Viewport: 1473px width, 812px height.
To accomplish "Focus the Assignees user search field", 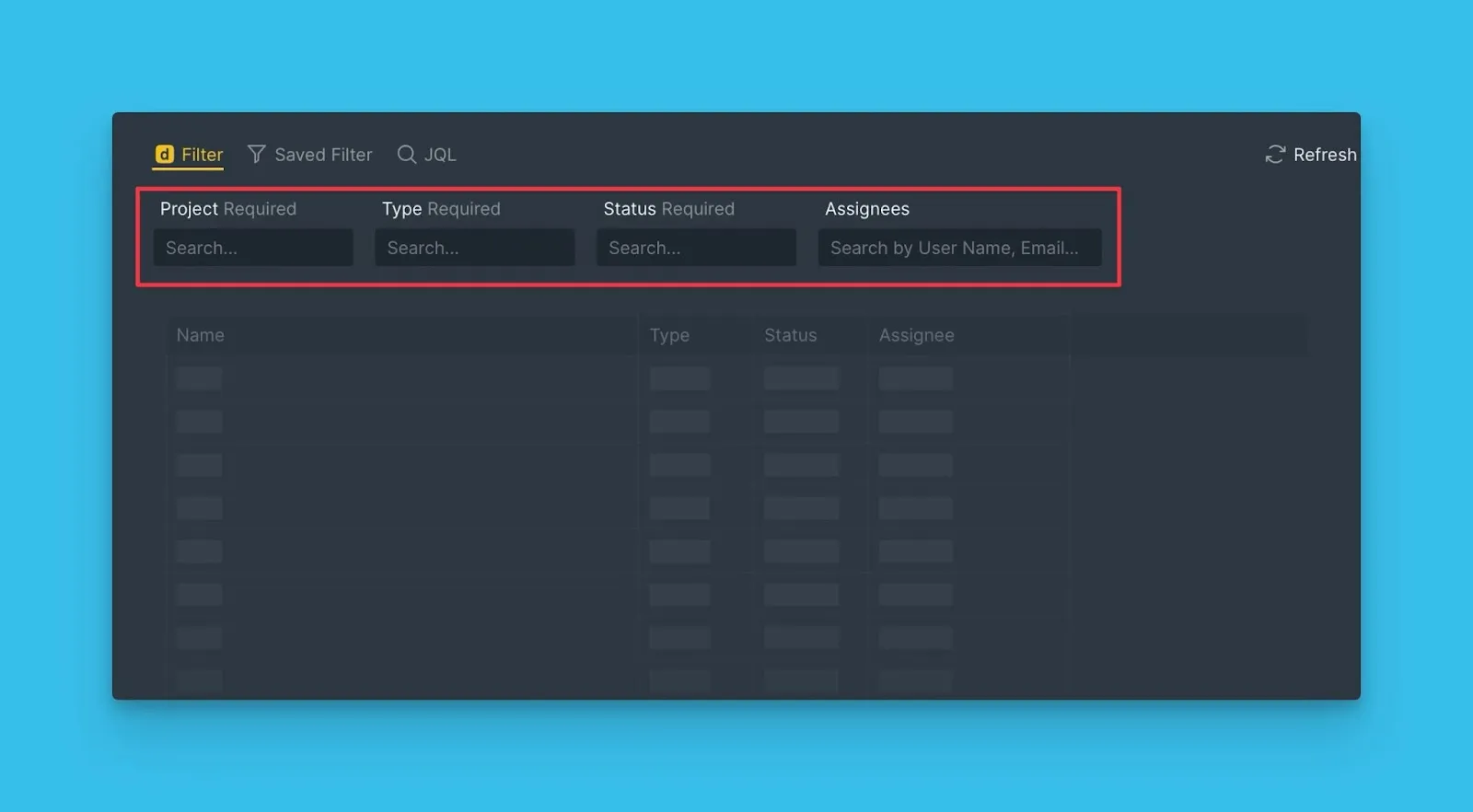I will [x=959, y=248].
